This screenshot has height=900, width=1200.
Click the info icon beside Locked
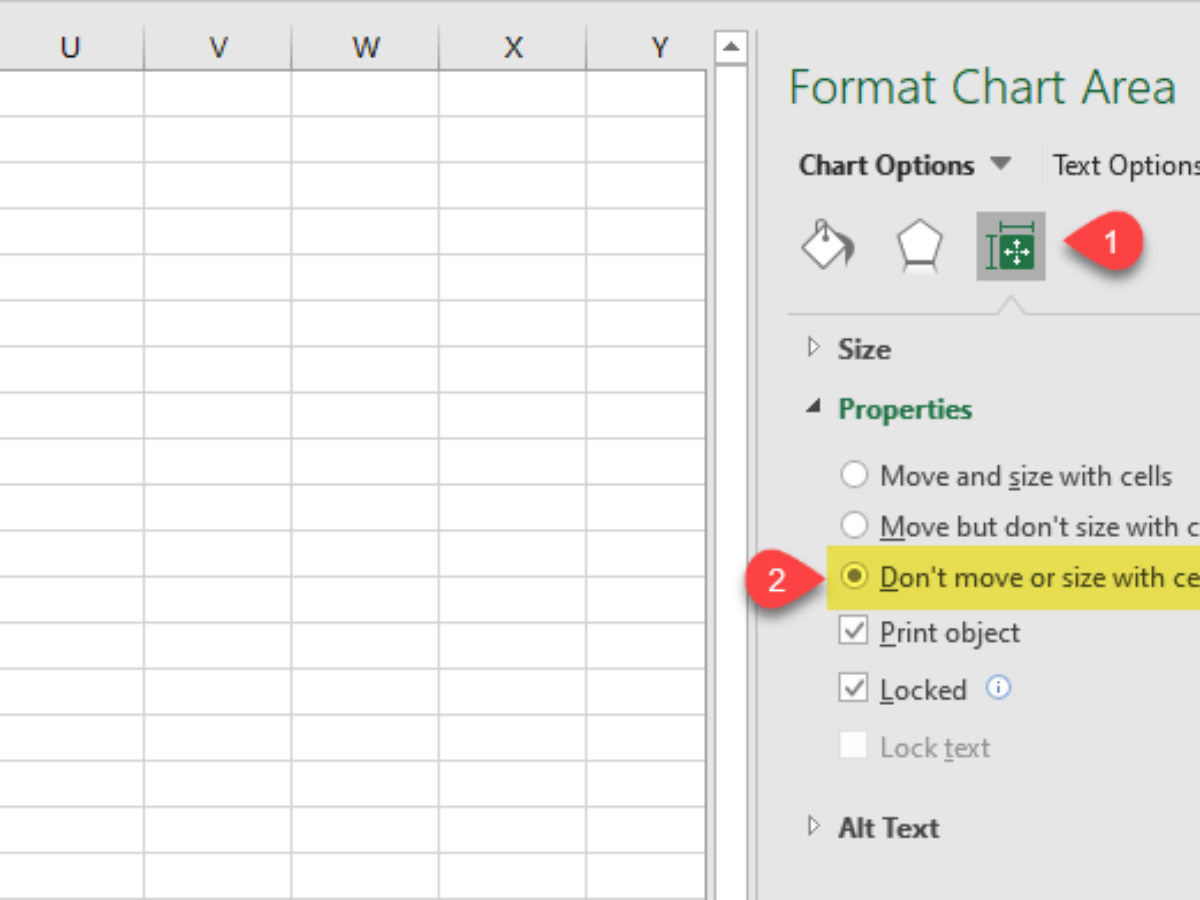(x=998, y=688)
